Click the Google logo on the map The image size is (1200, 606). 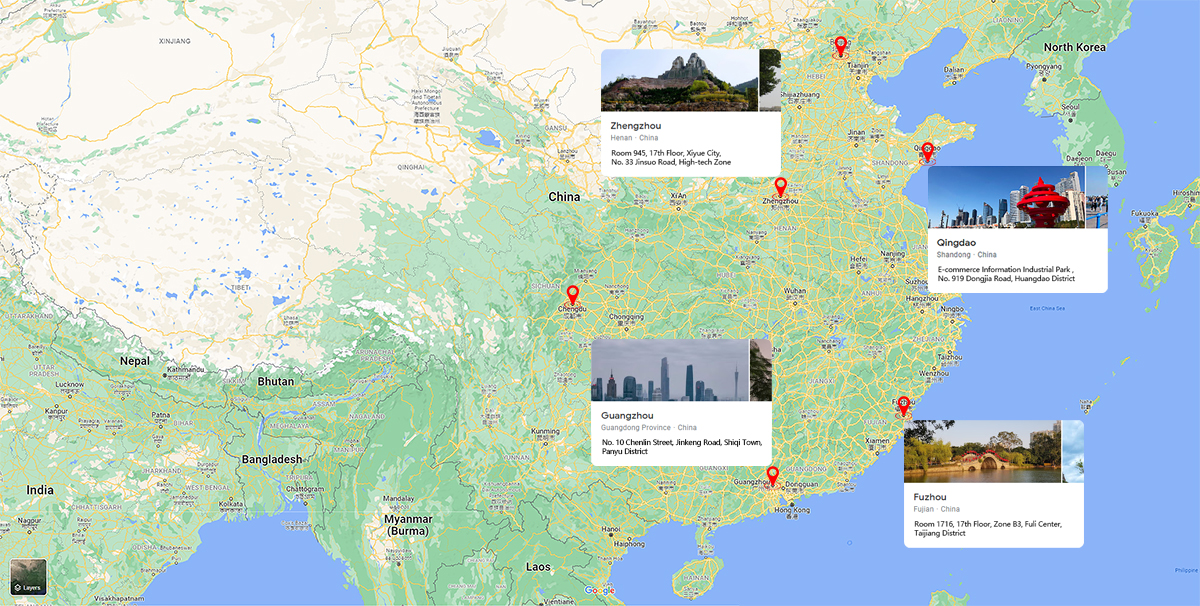tap(600, 590)
